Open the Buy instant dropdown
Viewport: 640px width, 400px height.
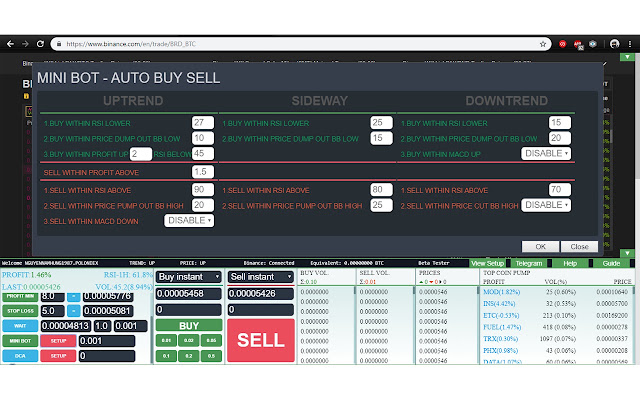[189, 277]
